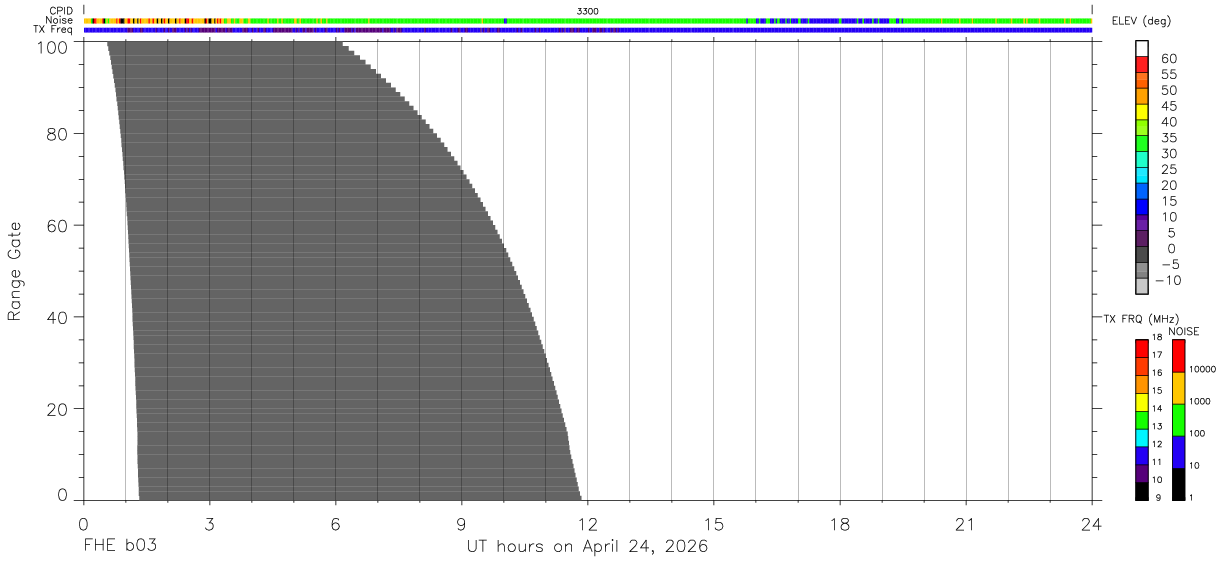
Task: Click the x-axis tick label '12'
Action: (587, 524)
